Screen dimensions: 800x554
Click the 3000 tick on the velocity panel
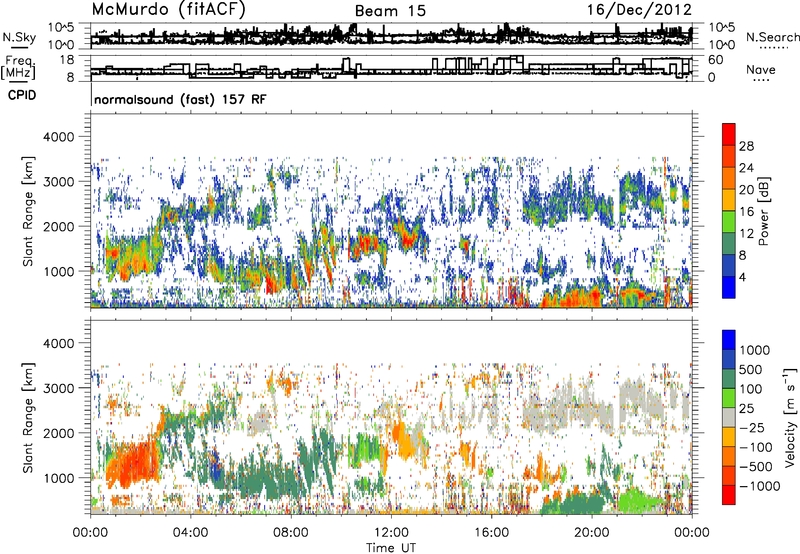(x=58, y=388)
